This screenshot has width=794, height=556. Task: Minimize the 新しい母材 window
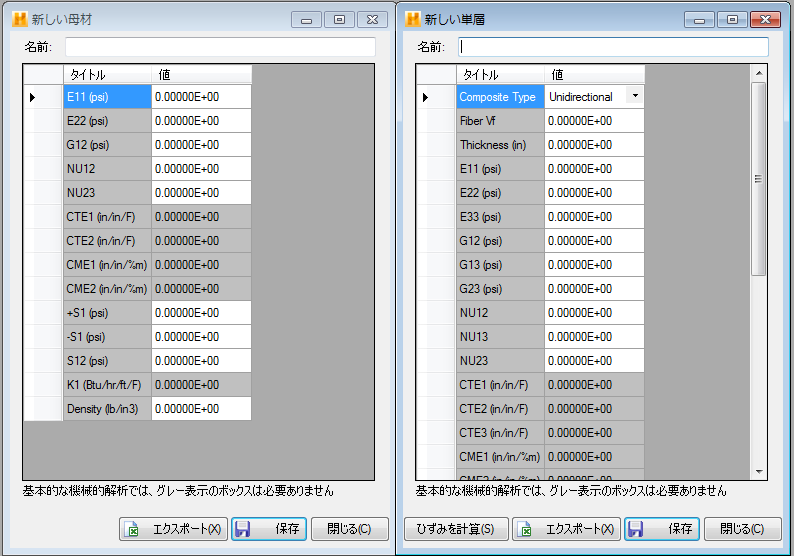[306, 20]
